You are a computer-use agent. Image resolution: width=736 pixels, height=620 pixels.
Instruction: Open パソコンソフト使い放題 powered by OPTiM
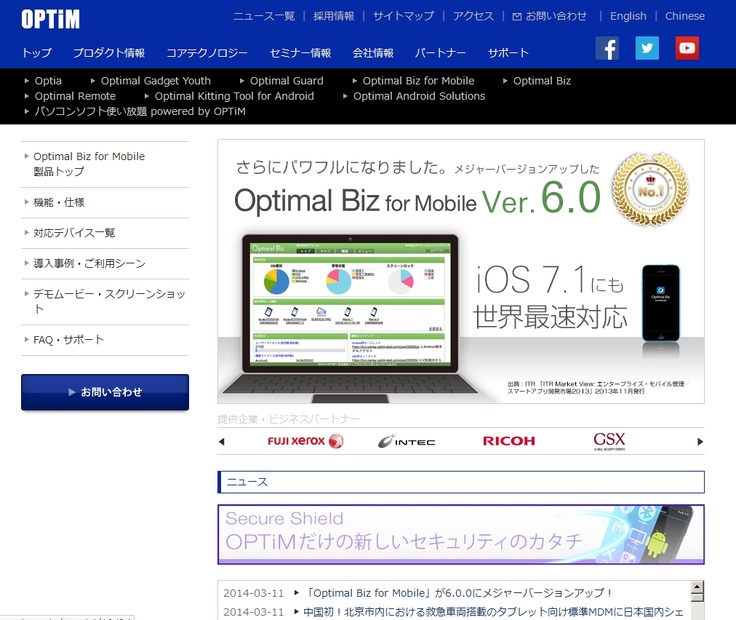click(140, 112)
